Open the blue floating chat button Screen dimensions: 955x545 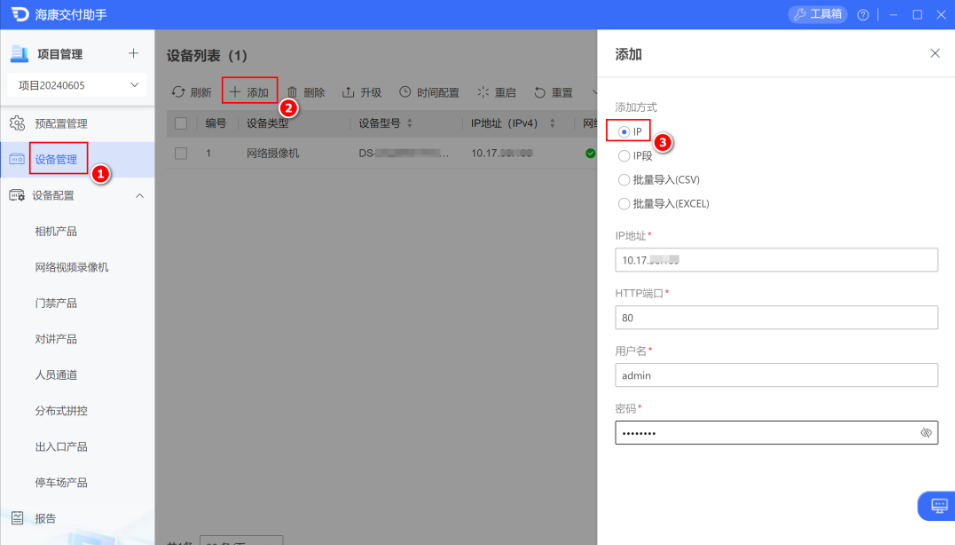pos(937,505)
